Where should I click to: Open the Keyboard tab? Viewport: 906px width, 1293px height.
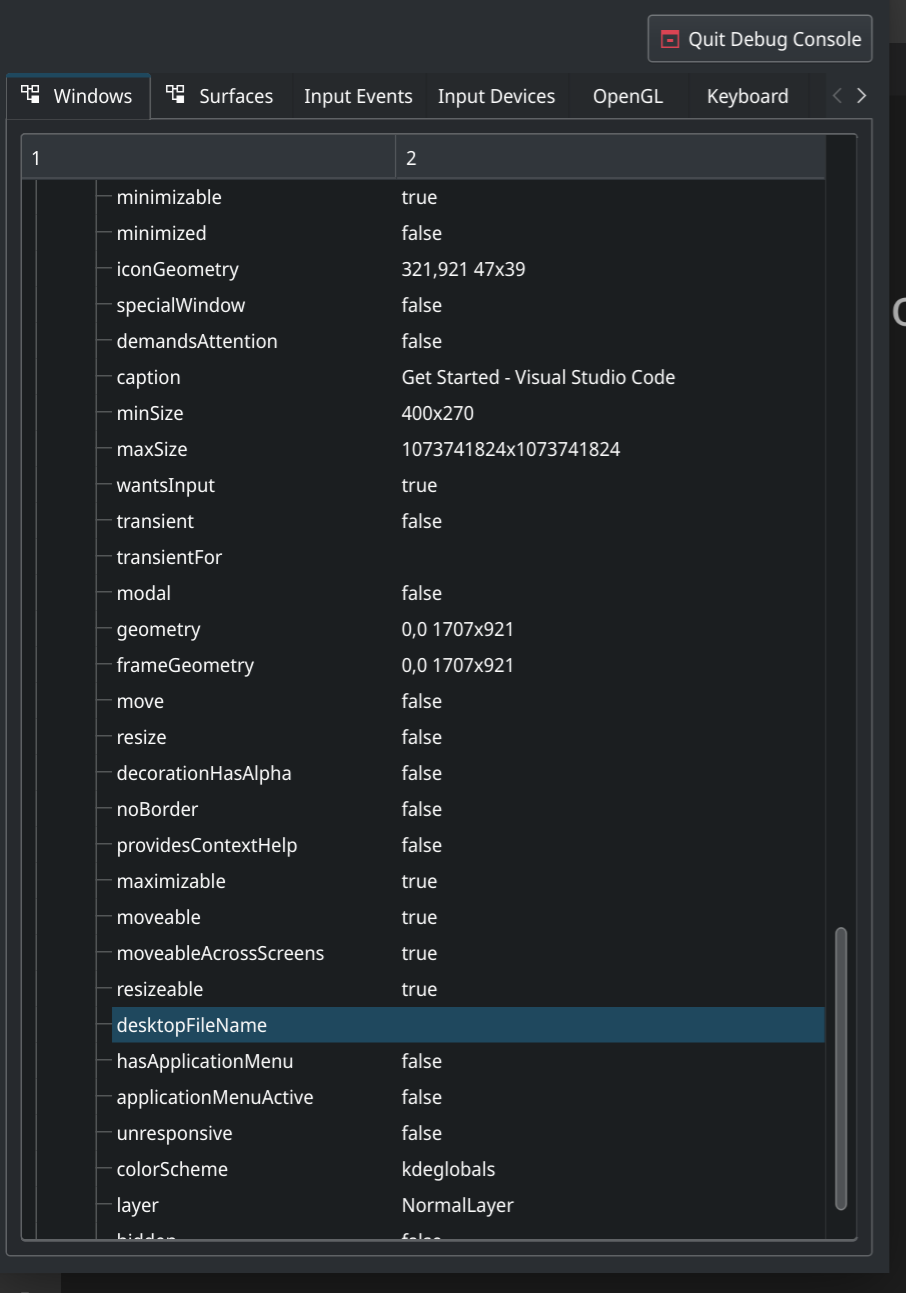pos(746,95)
